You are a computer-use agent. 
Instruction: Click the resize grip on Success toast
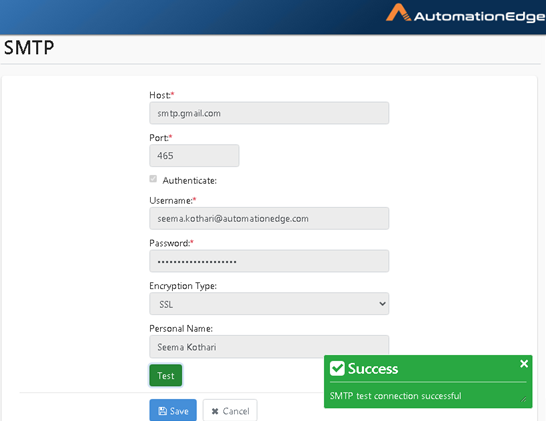click(523, 399)
